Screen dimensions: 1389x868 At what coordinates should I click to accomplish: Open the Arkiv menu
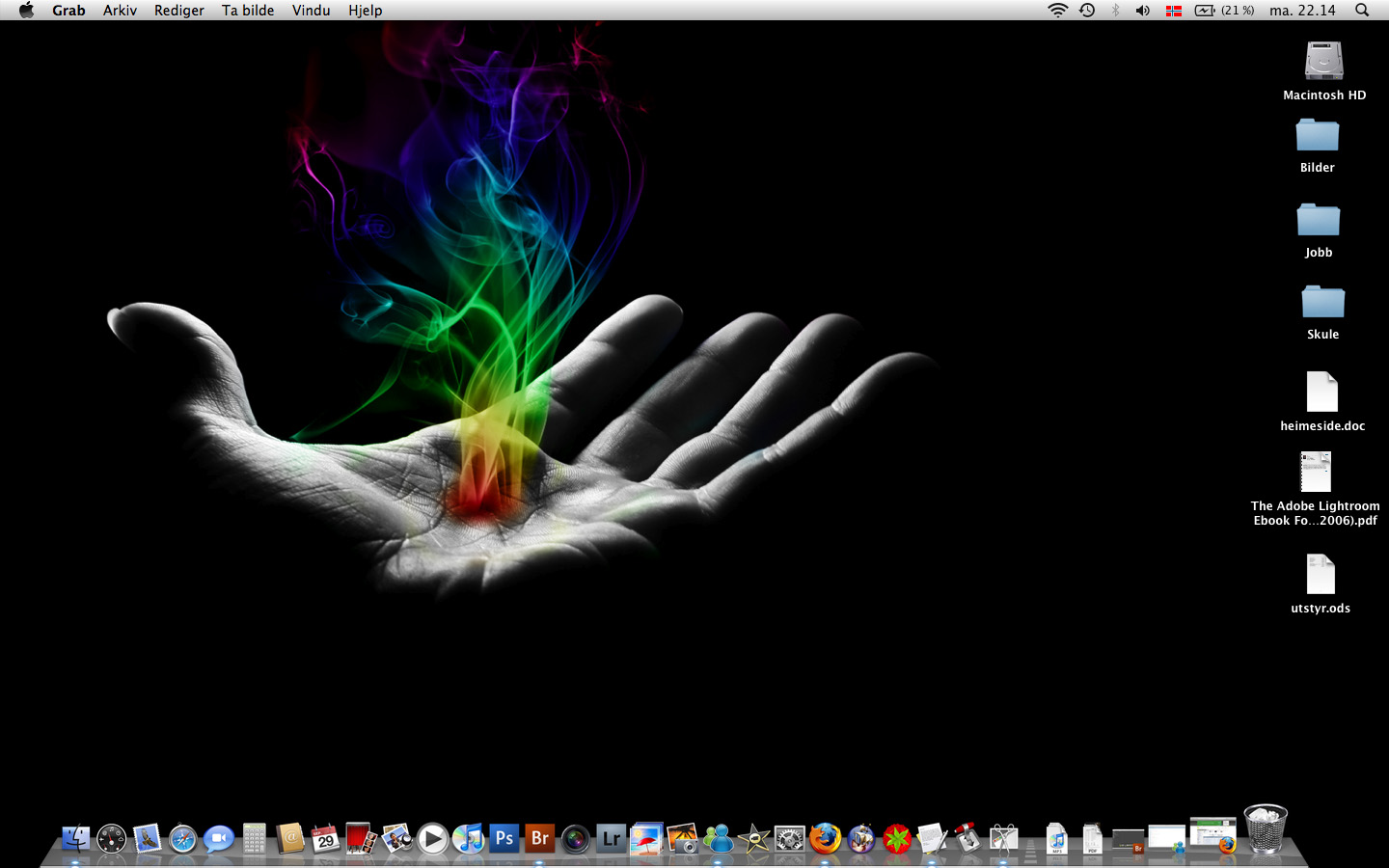tap(120, 10)
